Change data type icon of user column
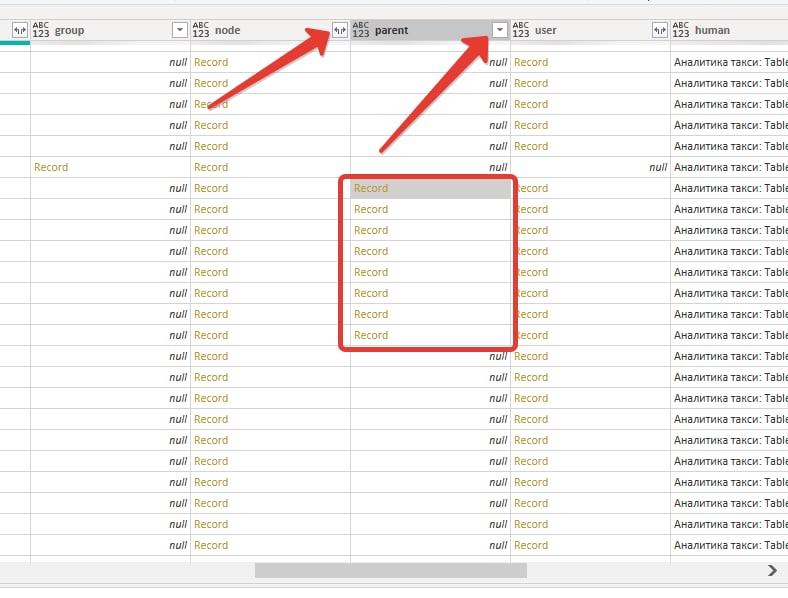Screen dimensions: 788x598 [x=521, y=30]
